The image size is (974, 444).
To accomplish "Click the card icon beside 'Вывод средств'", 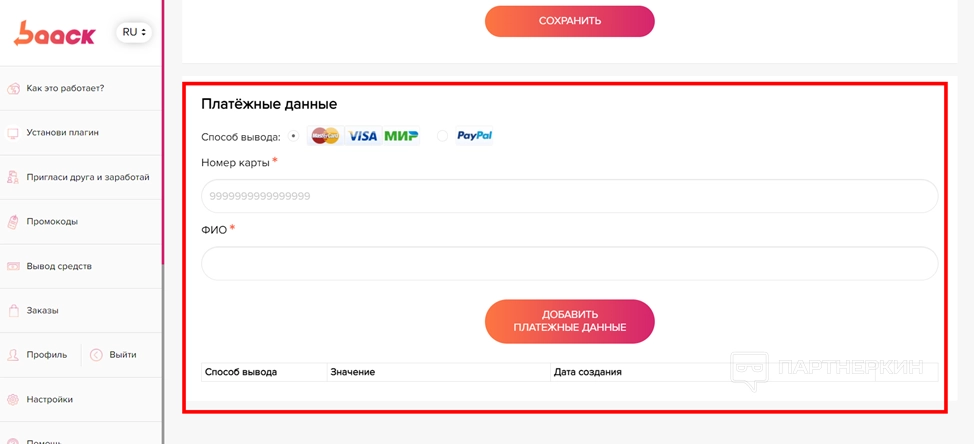I will [13, 266].
